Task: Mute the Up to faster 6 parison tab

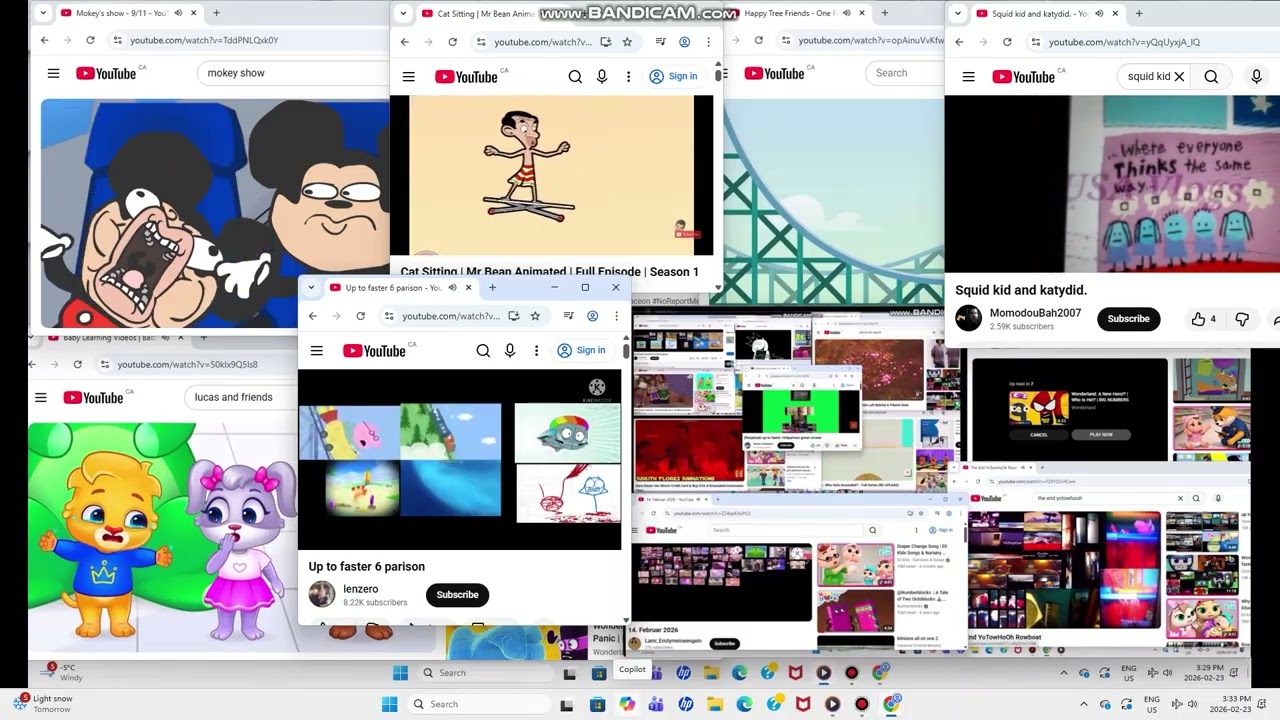Action: point(452,288)
